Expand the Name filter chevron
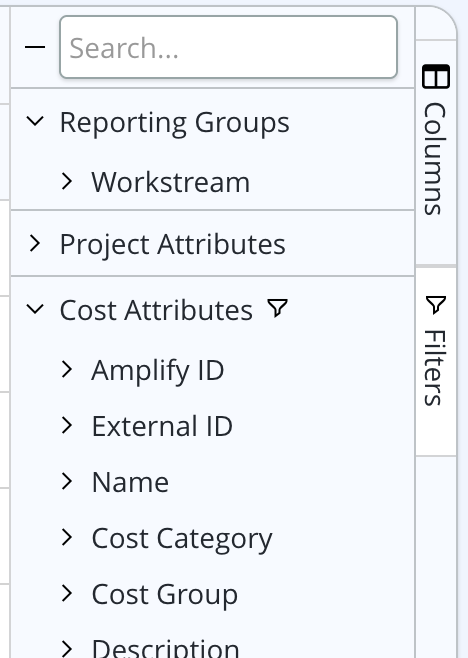468x658 pixels. pyautogui.click(x=67, y=481)
